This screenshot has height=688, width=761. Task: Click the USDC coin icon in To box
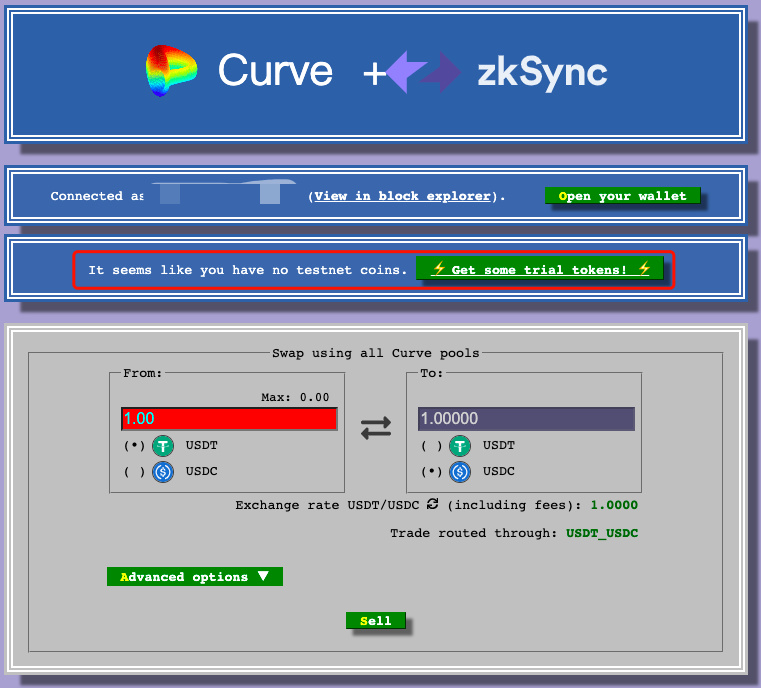tap(460, 472)
